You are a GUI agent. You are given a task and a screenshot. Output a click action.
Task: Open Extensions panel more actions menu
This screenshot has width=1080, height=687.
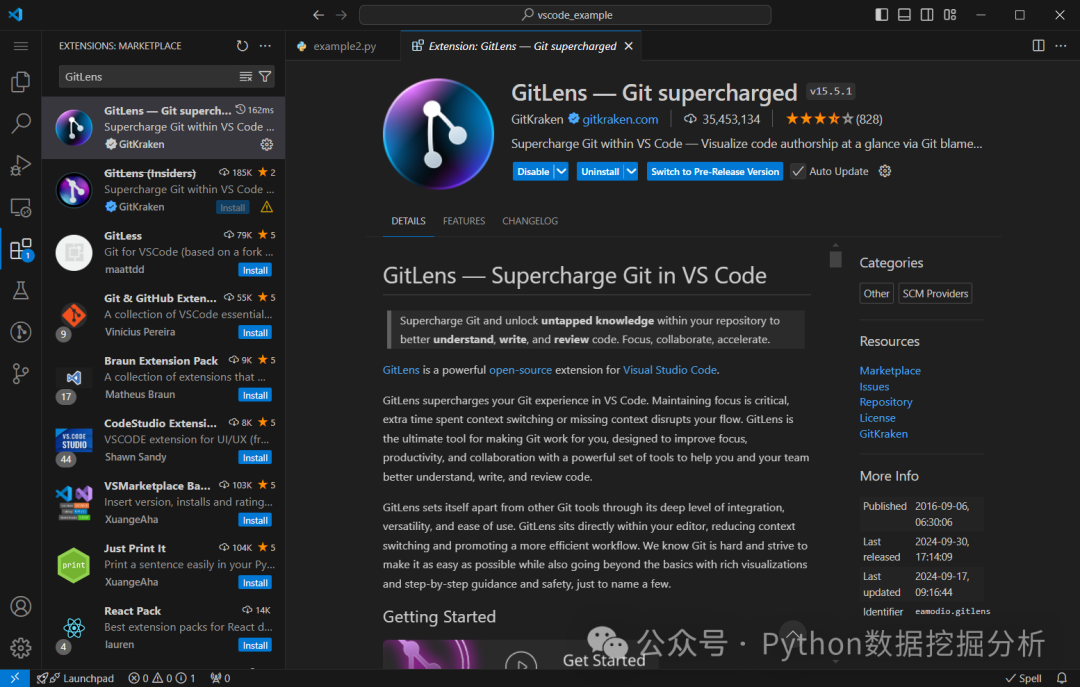tap(265, 46)
